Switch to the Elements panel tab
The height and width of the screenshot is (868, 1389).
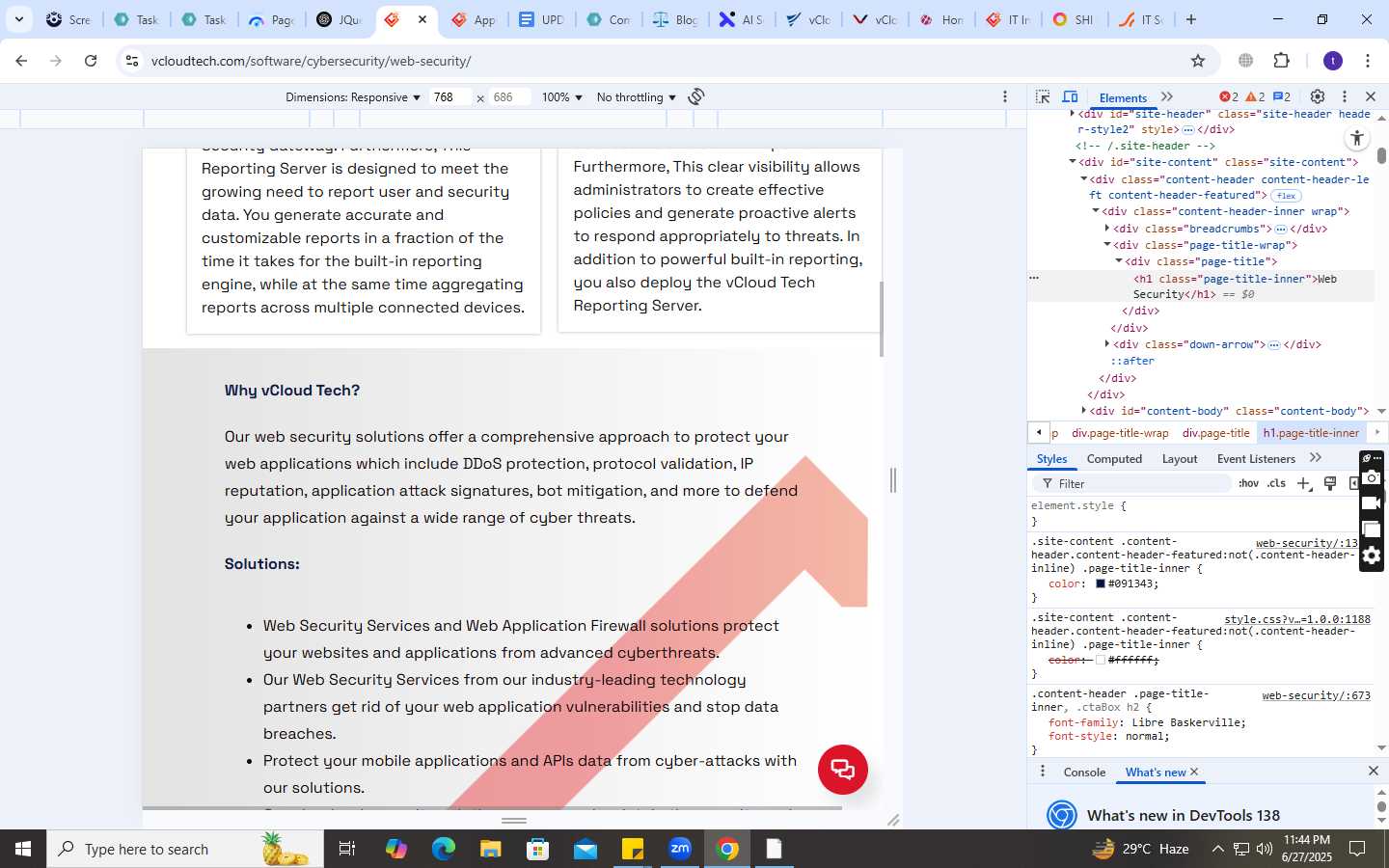click(x=1123, y=97)
